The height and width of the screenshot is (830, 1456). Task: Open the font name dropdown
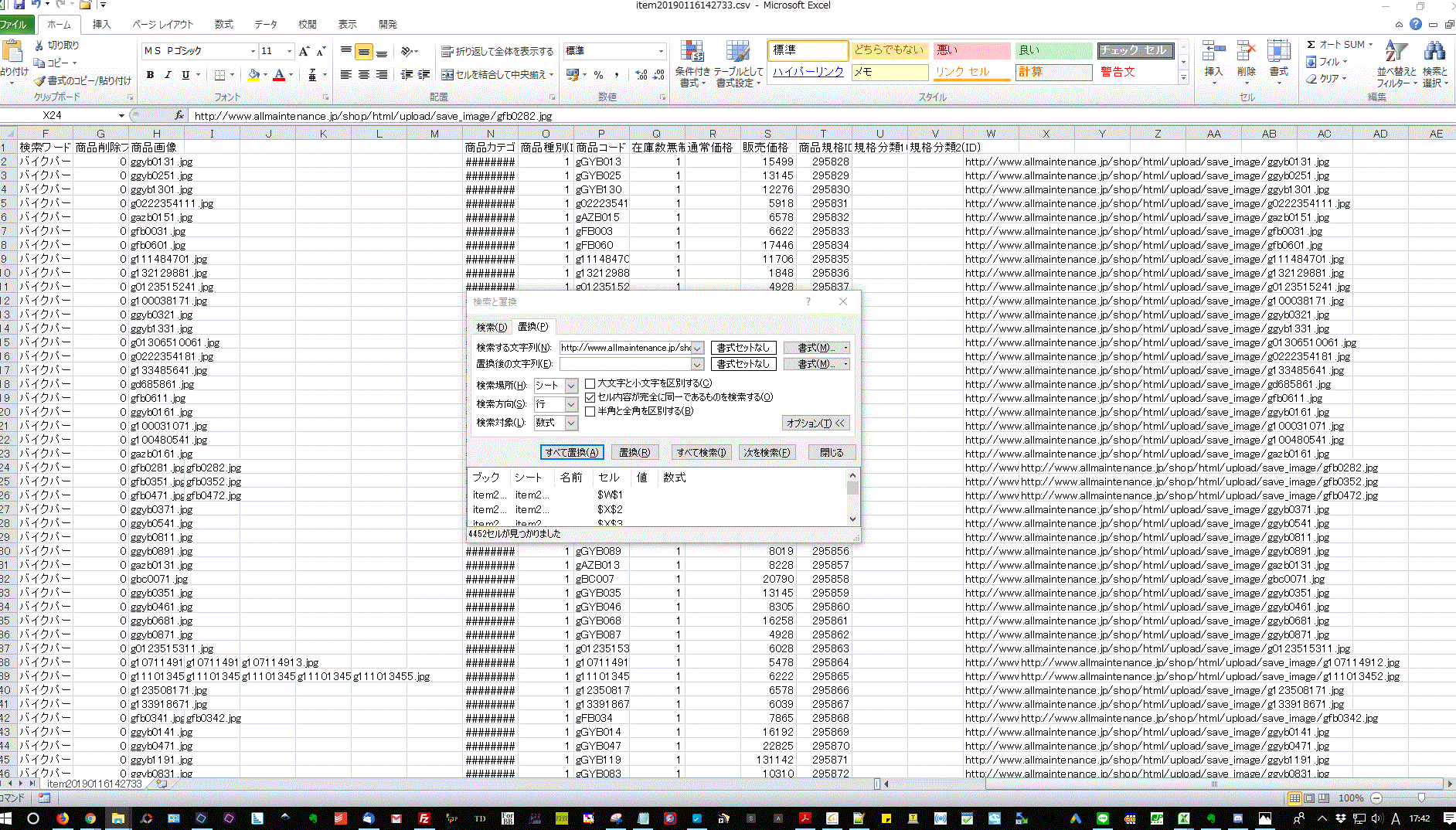click(x=253, y=51)
